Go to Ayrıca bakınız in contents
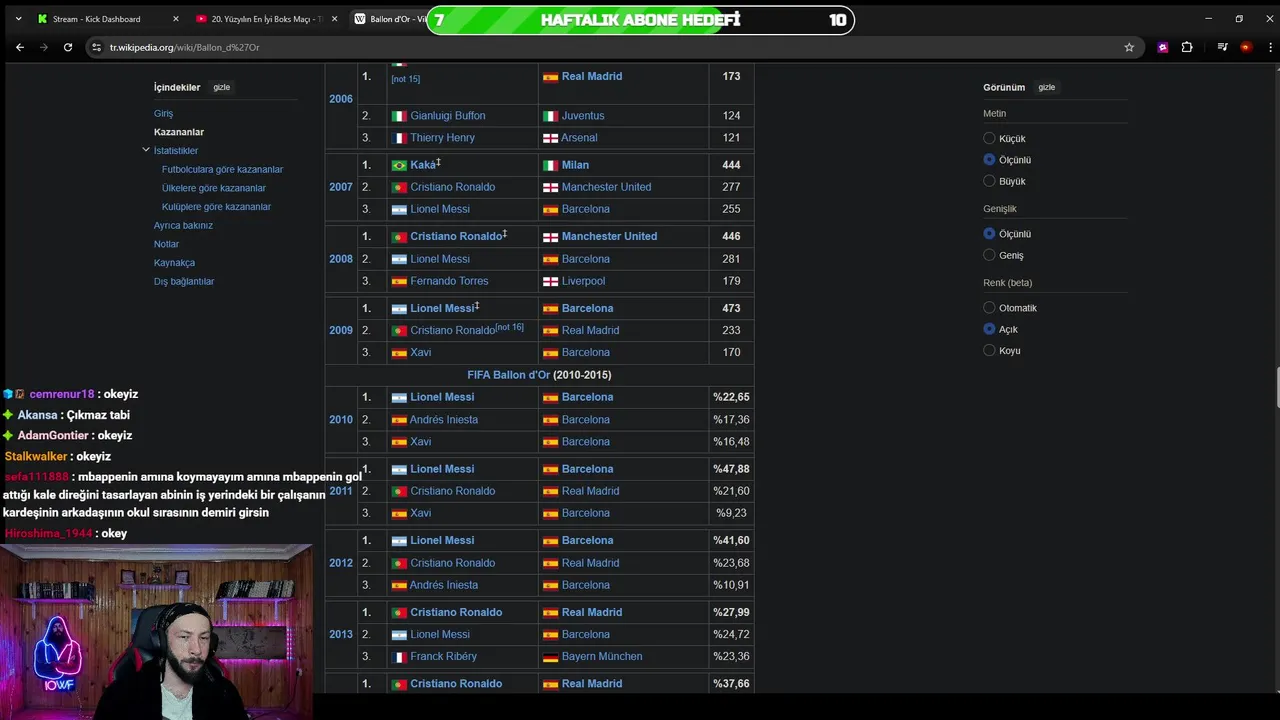This screenshot has height=720, width=1280. pos(183,225)
